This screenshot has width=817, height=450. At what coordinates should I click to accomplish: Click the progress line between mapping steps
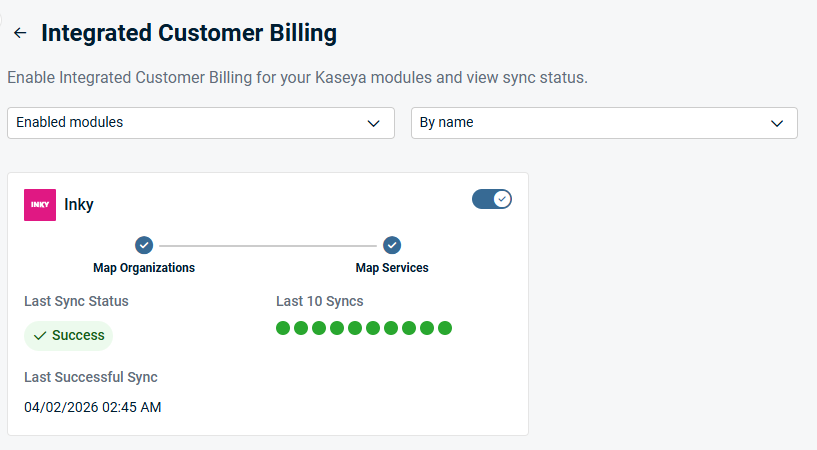coord(268,245)
